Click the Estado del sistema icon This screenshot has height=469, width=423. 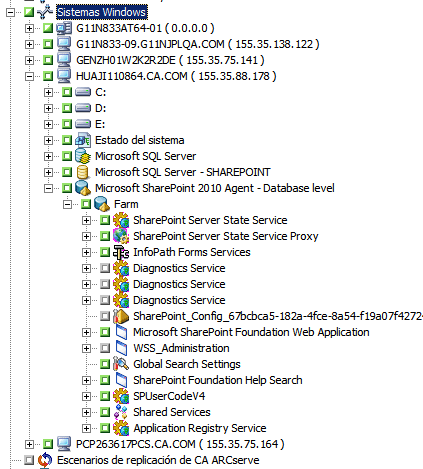pos(83,140)
